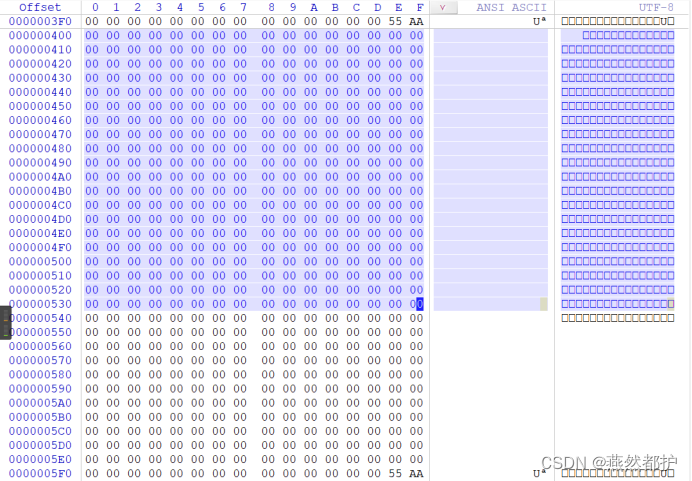Select byte AA in row 0000005F0

click(x=416, y=473)
